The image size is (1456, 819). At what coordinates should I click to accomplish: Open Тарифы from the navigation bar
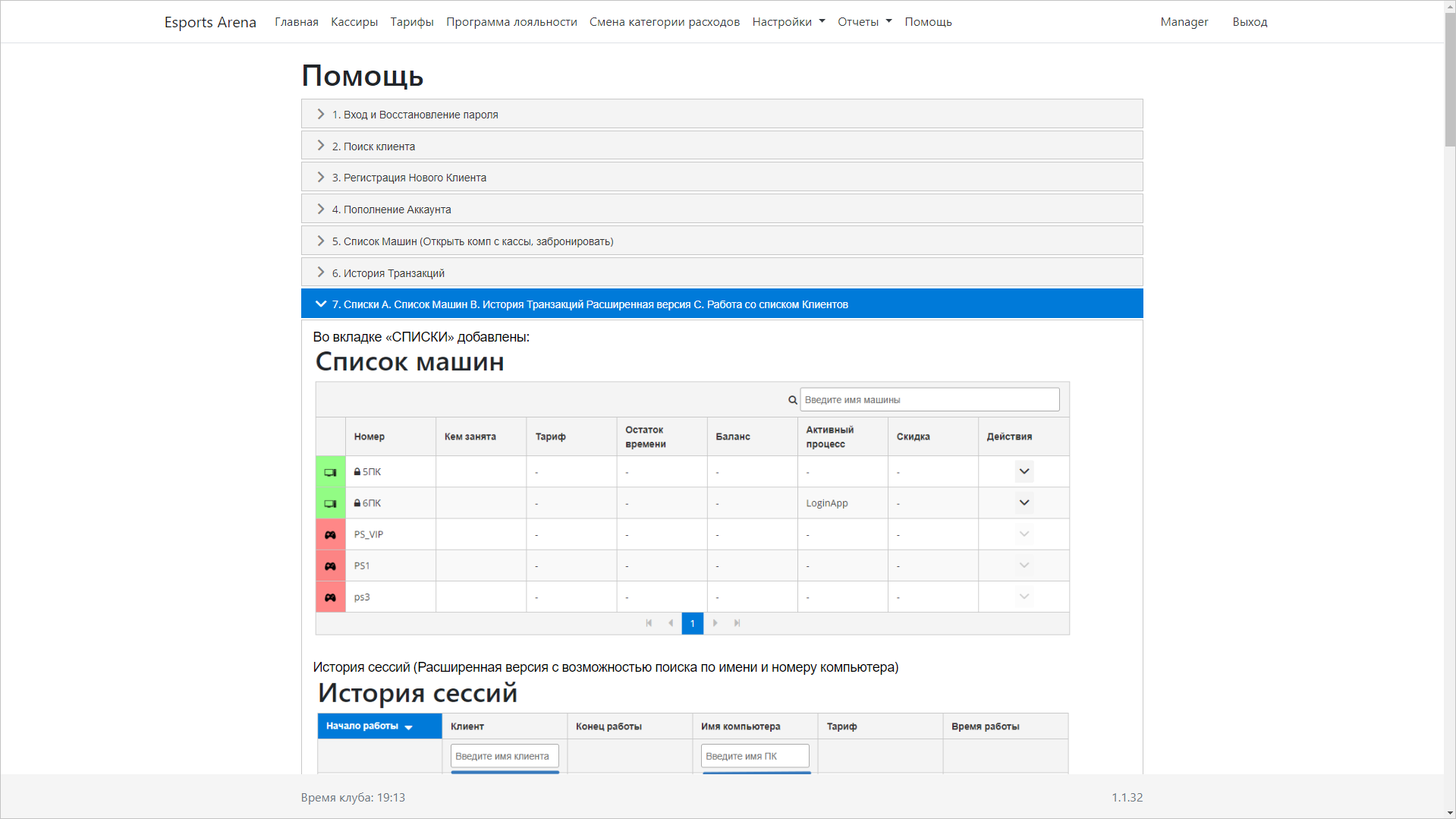coord(411,21)
